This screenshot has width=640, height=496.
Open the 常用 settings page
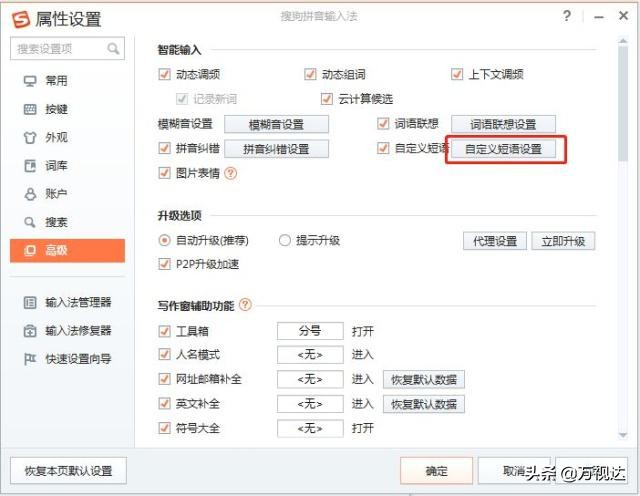67,81
